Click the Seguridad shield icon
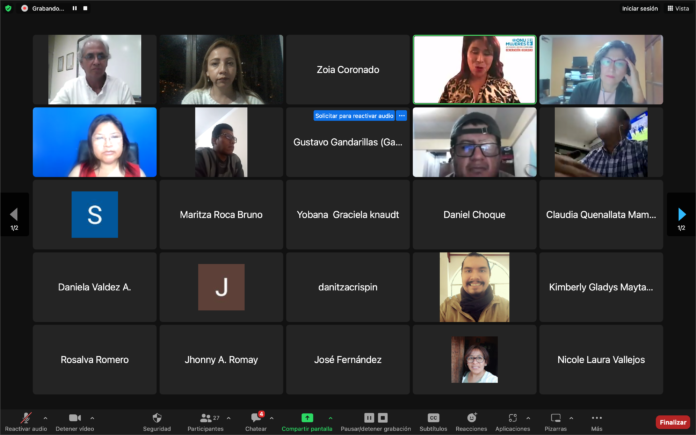 pyautogui.click(x=156, y=418)
